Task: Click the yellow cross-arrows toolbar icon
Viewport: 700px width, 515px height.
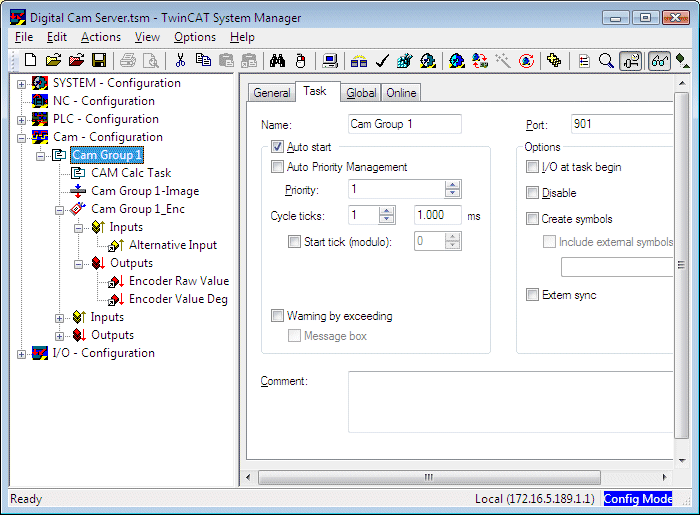Action: 554,60
